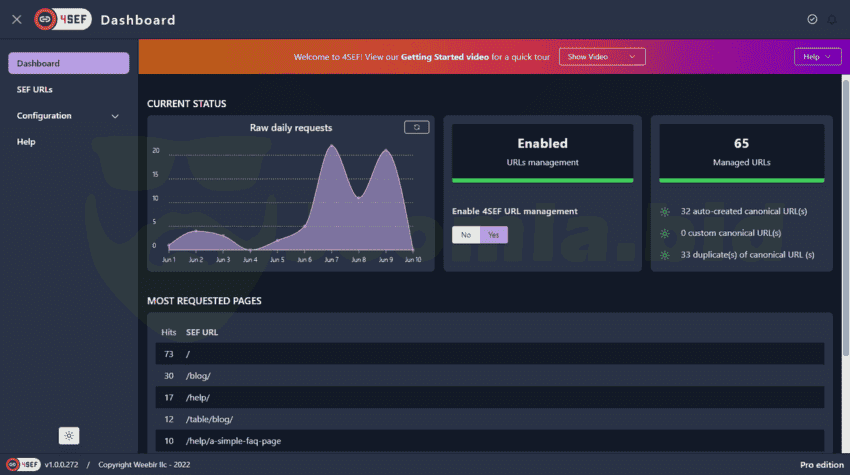Image resolution: width=850 pixels, height=475 pixels.
Task: Click the icon beside duplicate canonical URLs
Action: tap(666, 255)
